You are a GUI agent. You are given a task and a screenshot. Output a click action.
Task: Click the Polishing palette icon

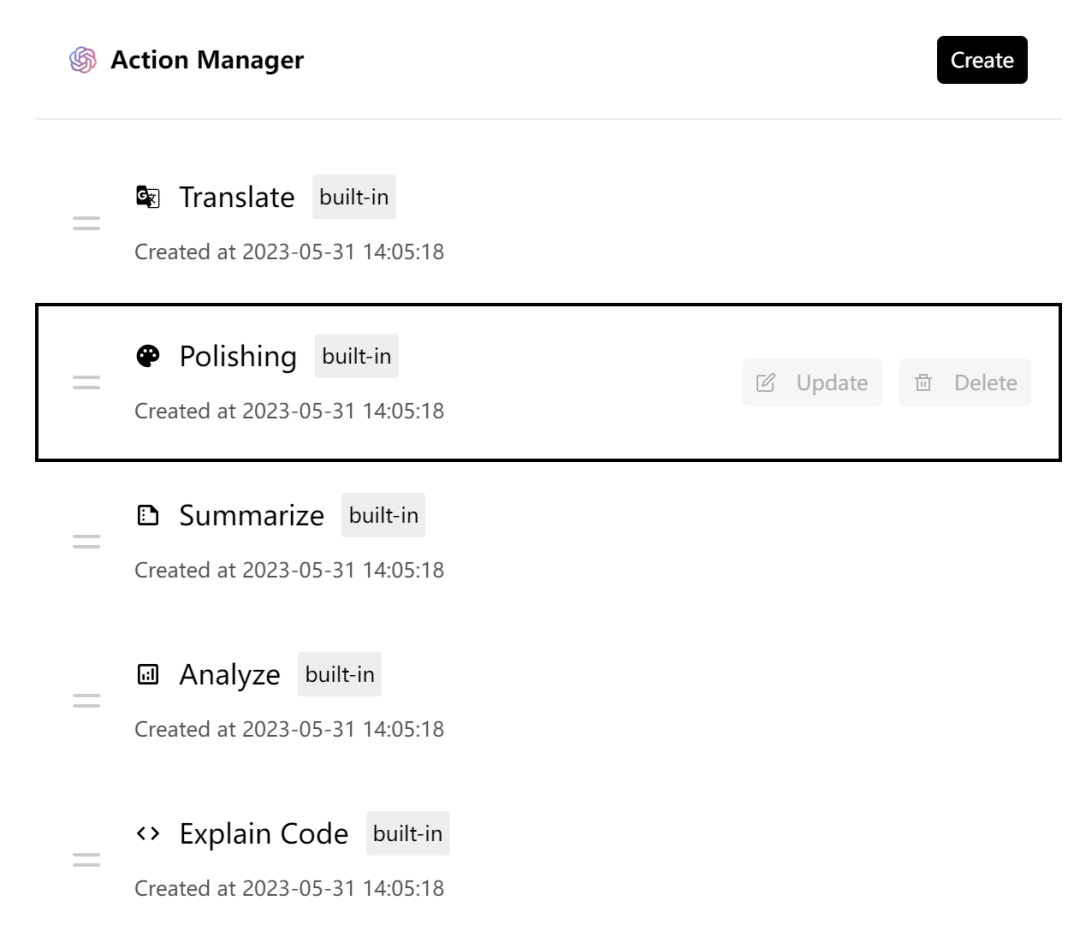(147, 357)
